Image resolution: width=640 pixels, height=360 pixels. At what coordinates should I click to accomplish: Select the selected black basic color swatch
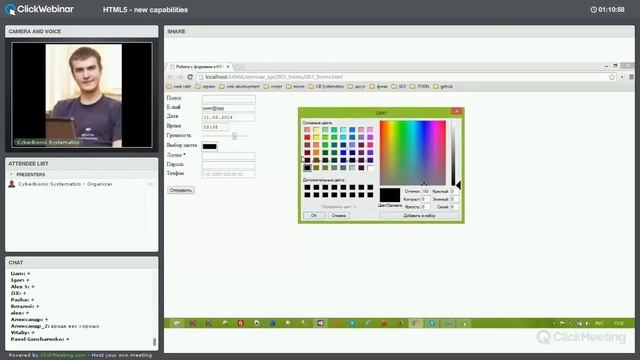click(307, 168)
